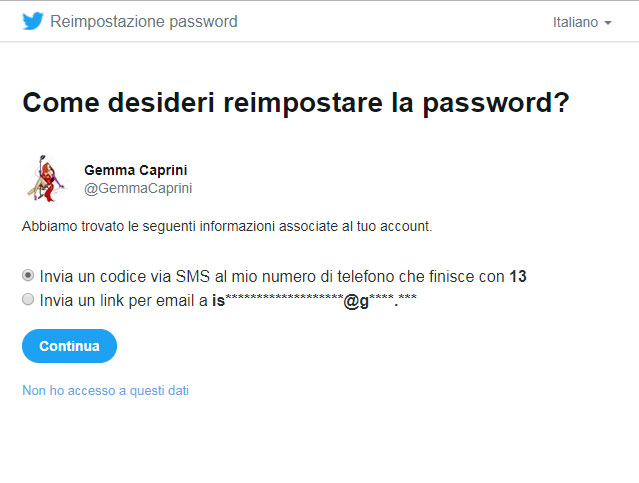Select the SMS code radio button

pos(28,276)
